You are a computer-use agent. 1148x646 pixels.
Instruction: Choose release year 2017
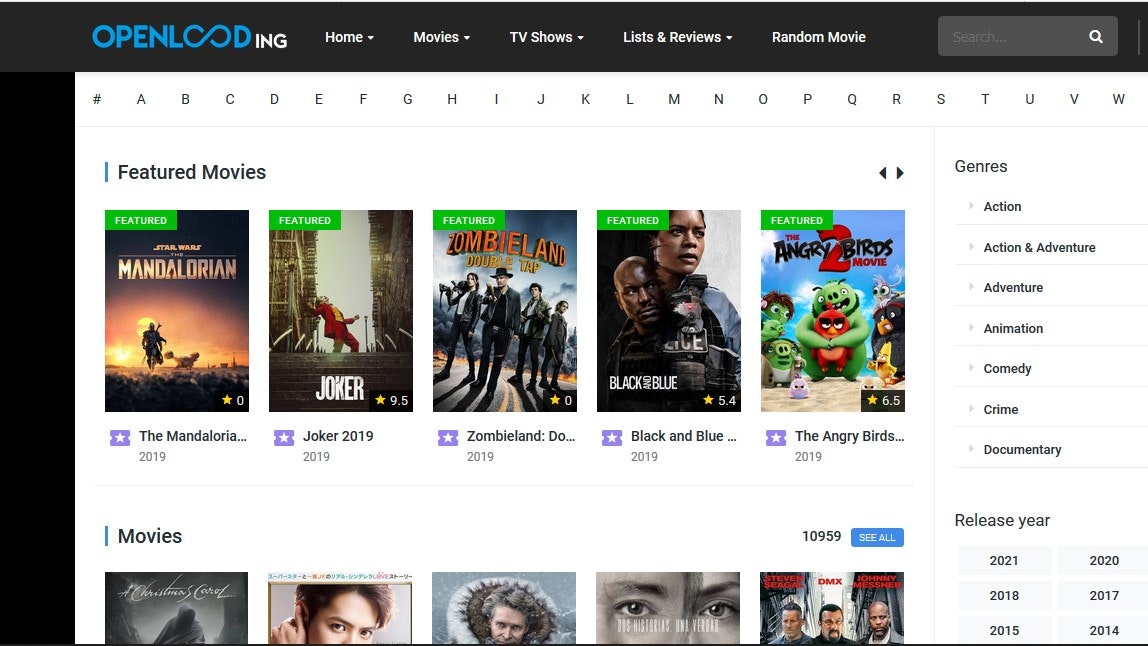tap(1103, 595)
